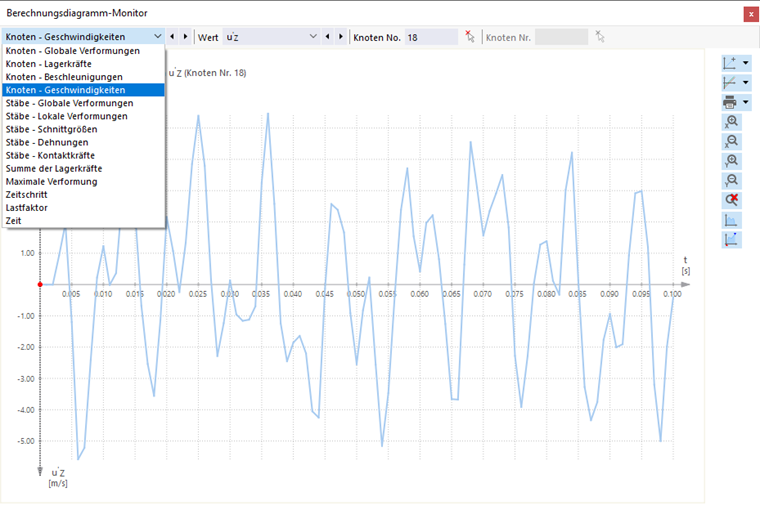Choose Stäbe - Globale Verformungen
This screenshot has height=510, width=760.
tap(83, 103)
